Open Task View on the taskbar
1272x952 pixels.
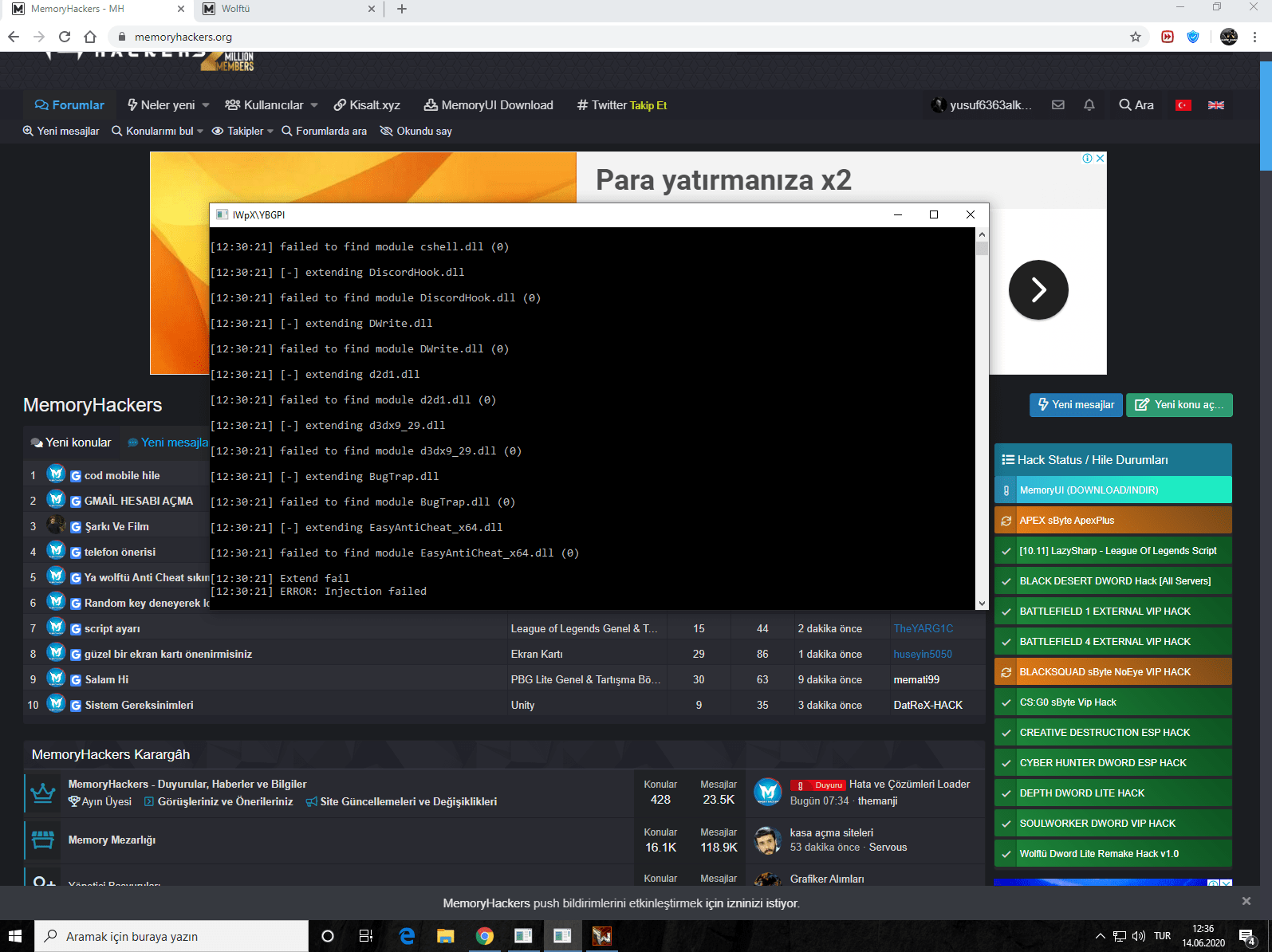tap(366, 936)
